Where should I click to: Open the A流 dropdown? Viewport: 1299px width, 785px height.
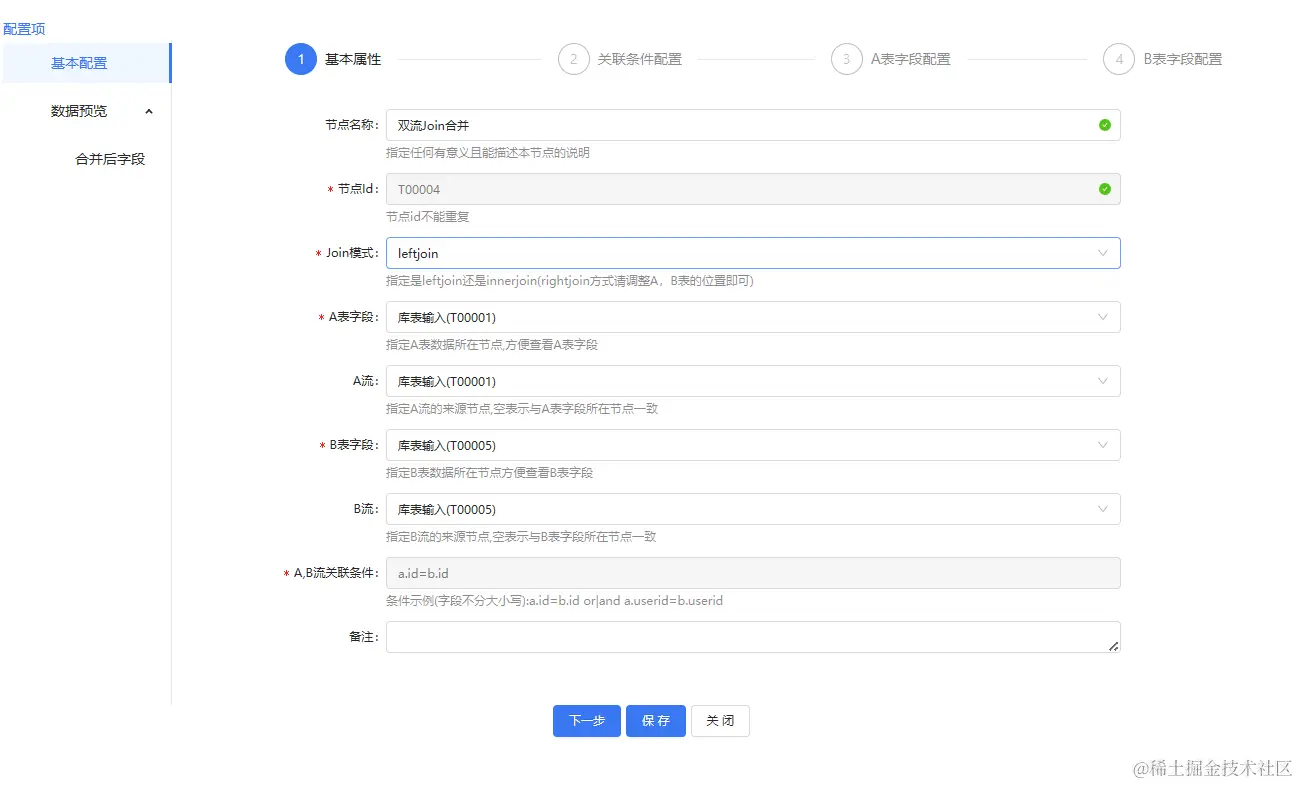click(x=753, y=381)
